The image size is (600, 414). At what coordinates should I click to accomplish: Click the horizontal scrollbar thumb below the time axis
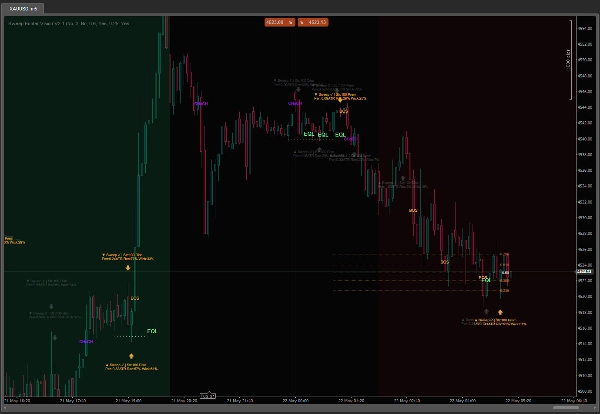point(566,408)
